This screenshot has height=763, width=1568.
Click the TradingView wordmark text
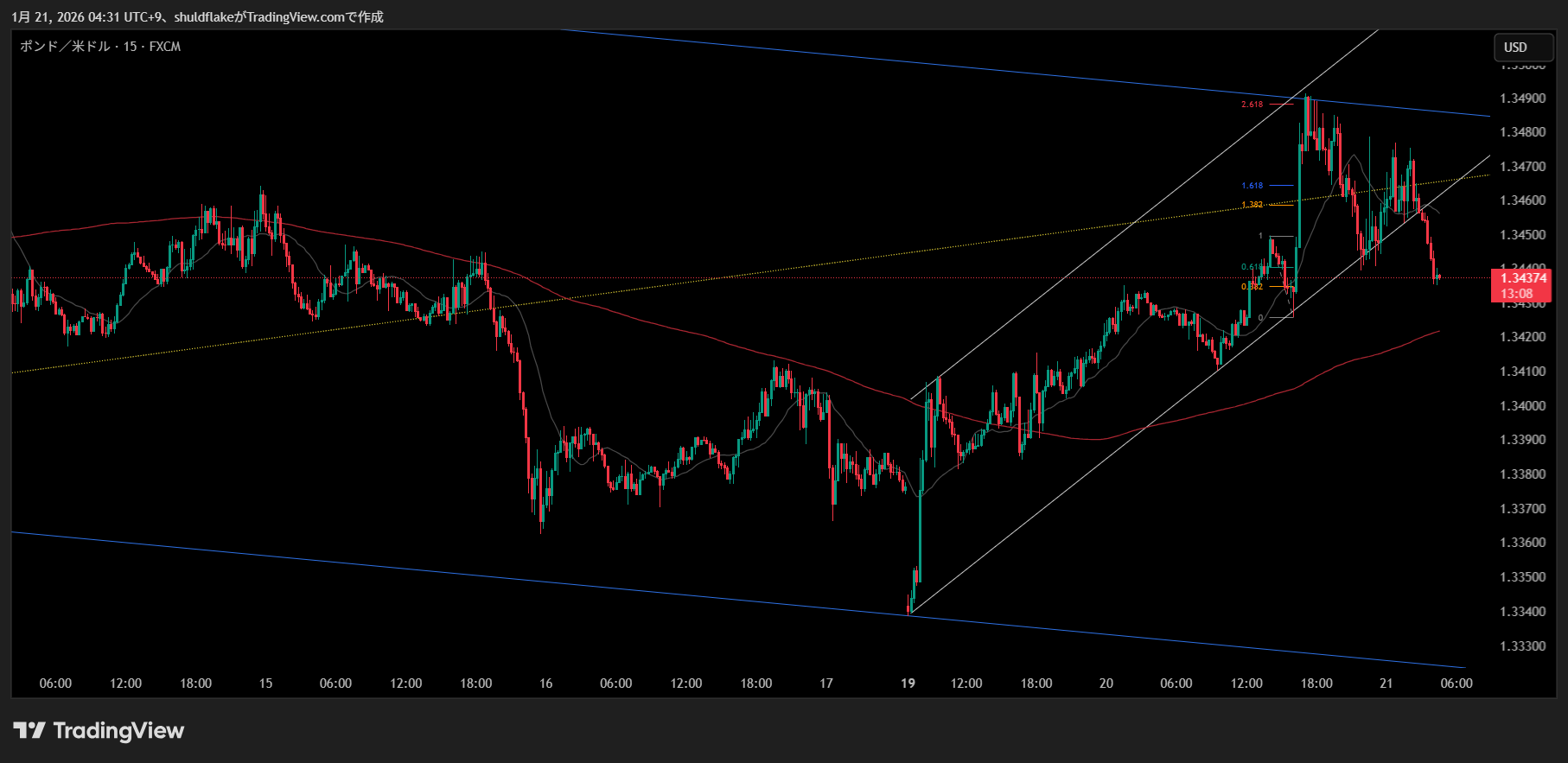[118, 731]
